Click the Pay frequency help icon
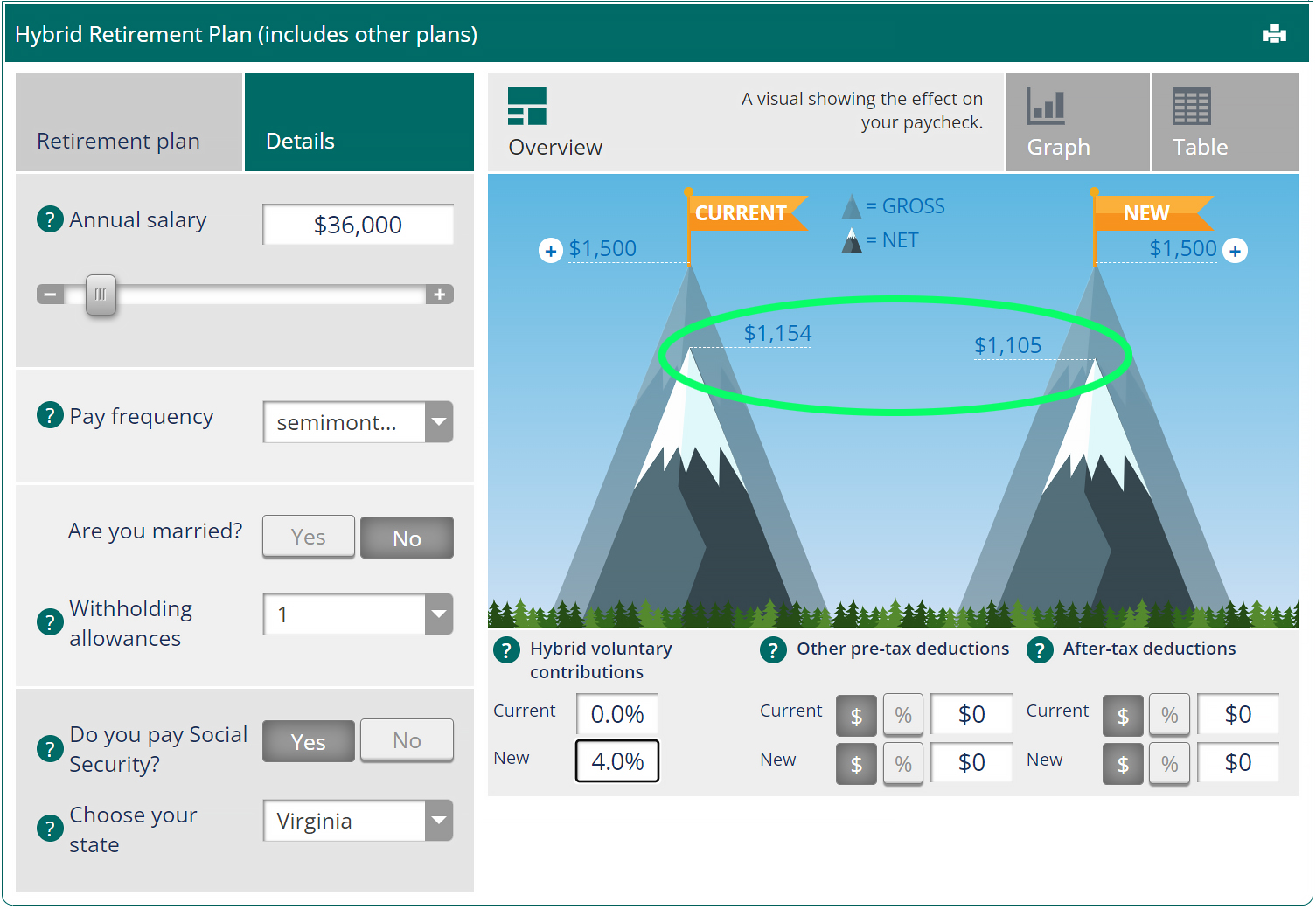This screenshot has height=909, width=1316. (50, 415)
